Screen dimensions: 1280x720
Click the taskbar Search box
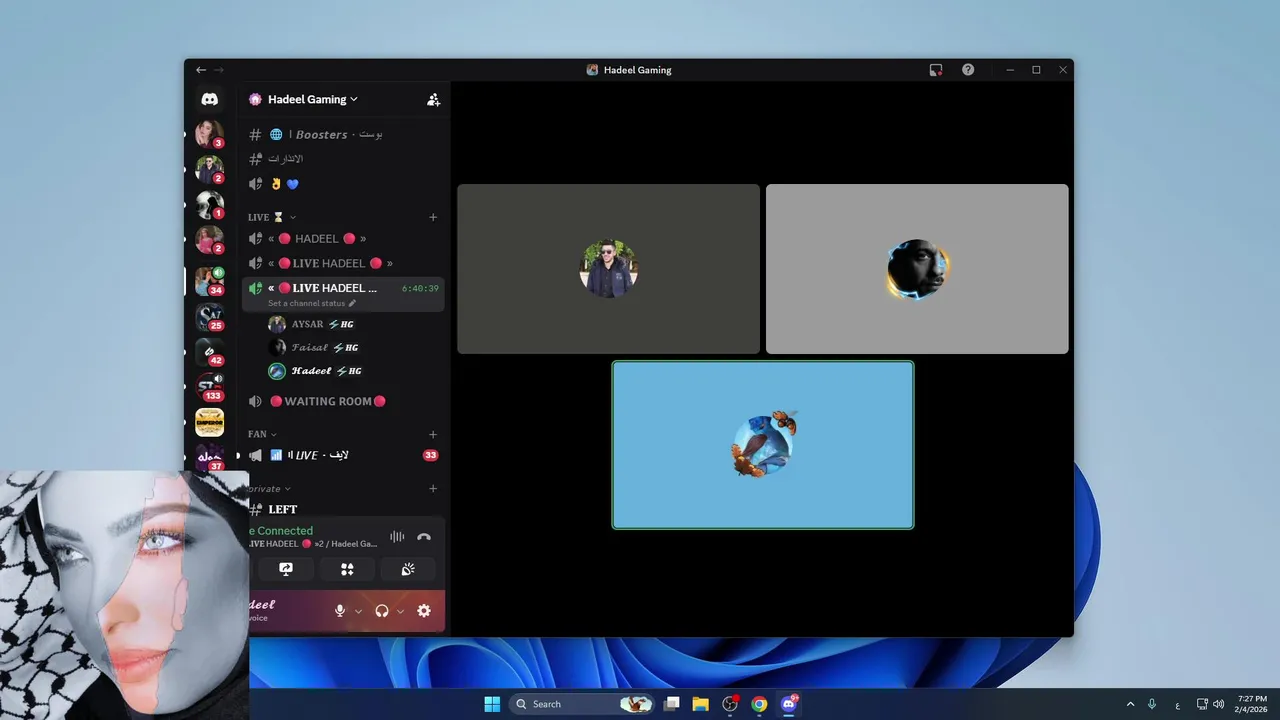(583, 704)
